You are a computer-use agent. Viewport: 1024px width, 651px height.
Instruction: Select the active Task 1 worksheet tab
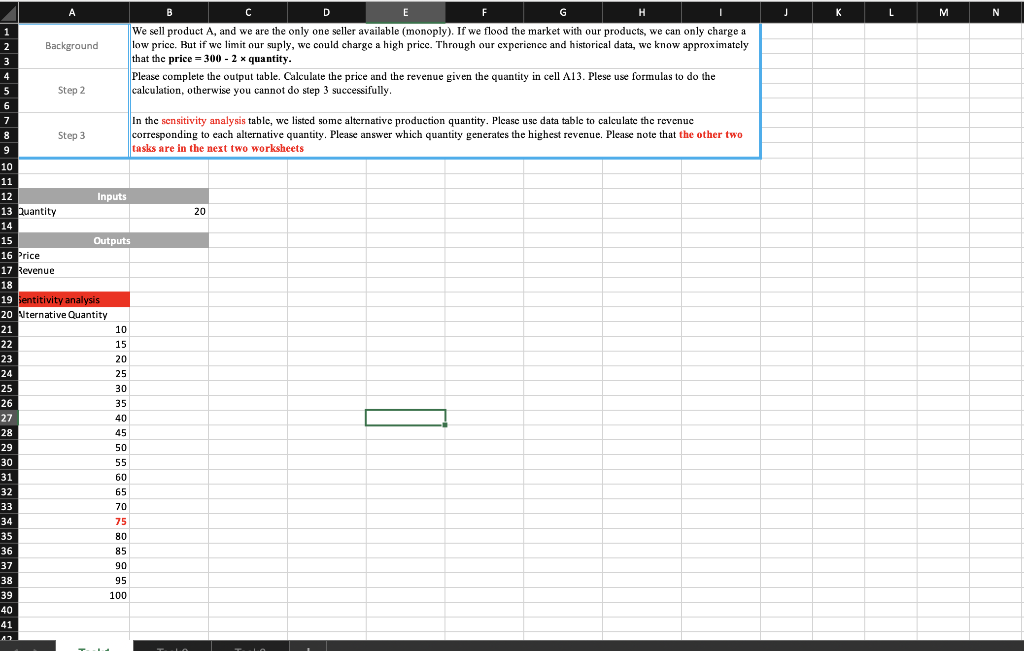[92, 647]
